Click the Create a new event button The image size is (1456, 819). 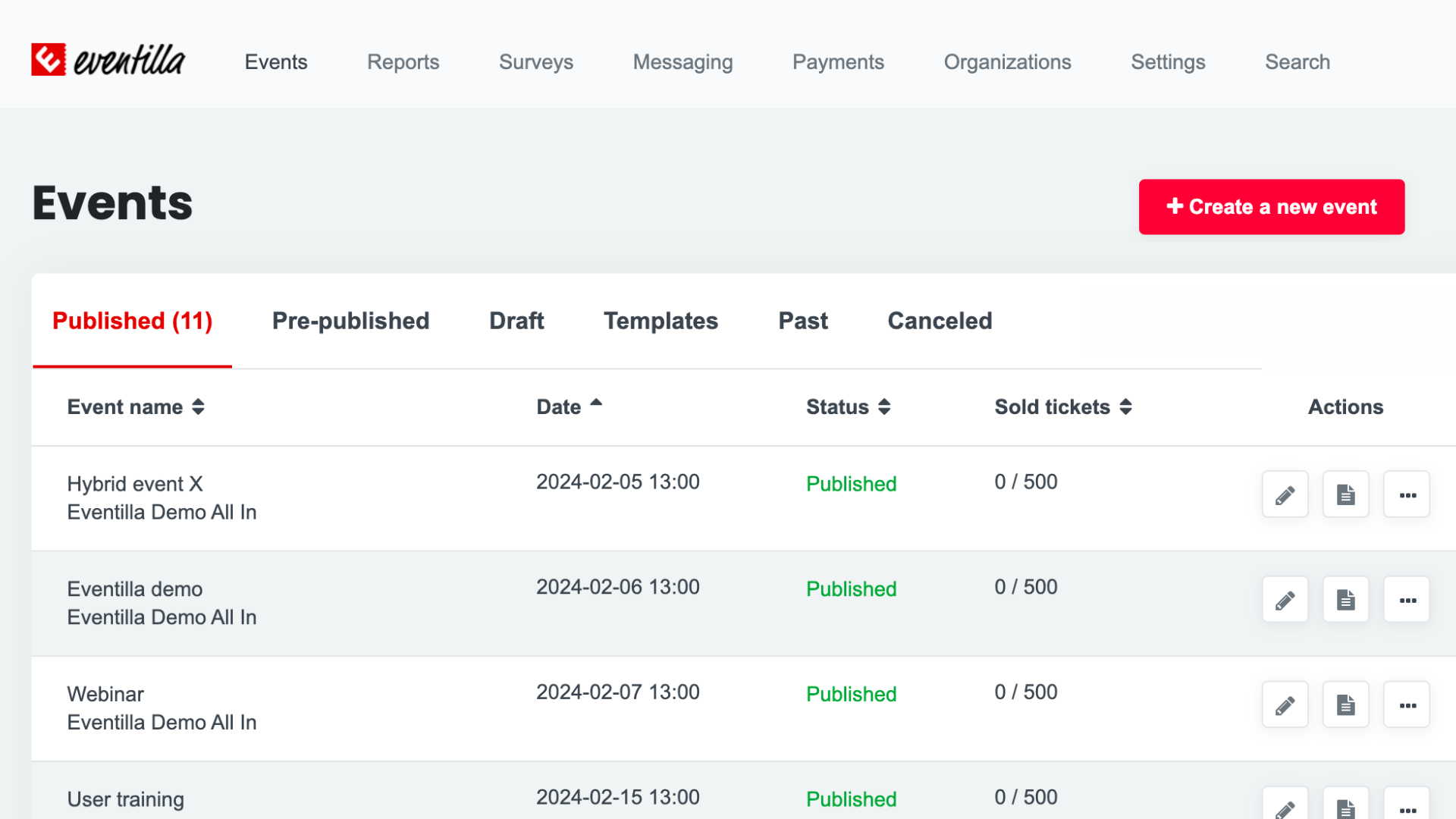(1271, 206)
